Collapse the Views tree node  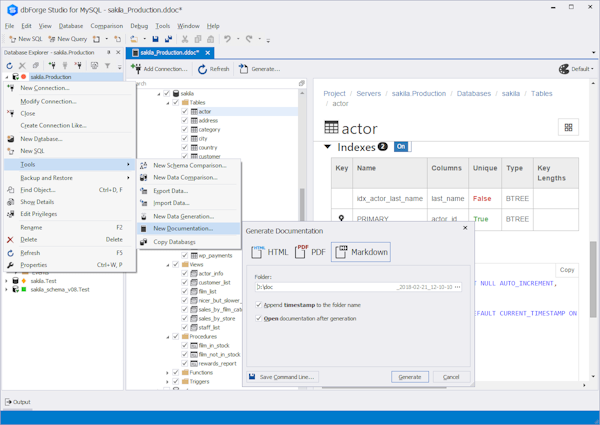168,265
